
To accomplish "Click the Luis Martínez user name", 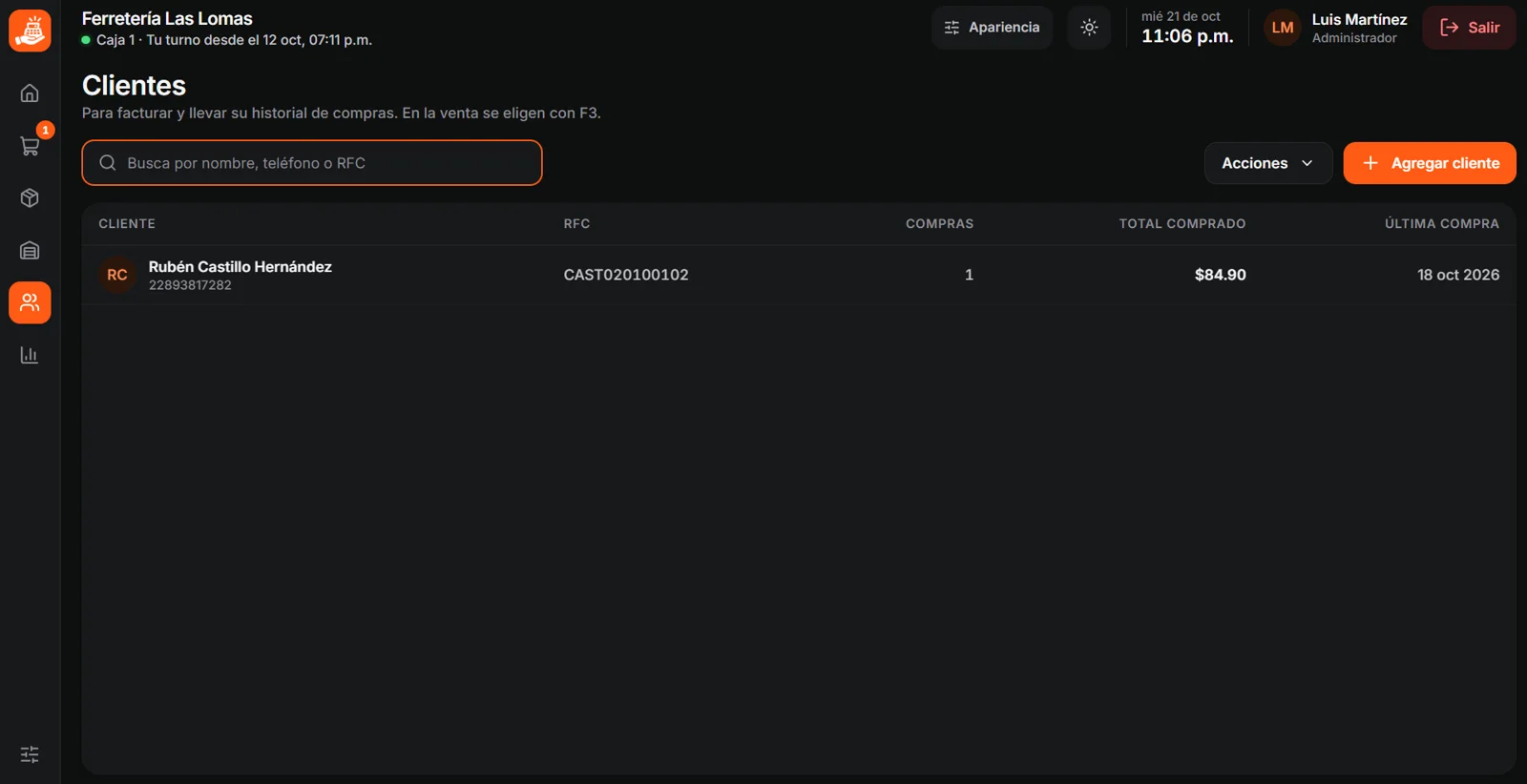I will (1359, 19).
